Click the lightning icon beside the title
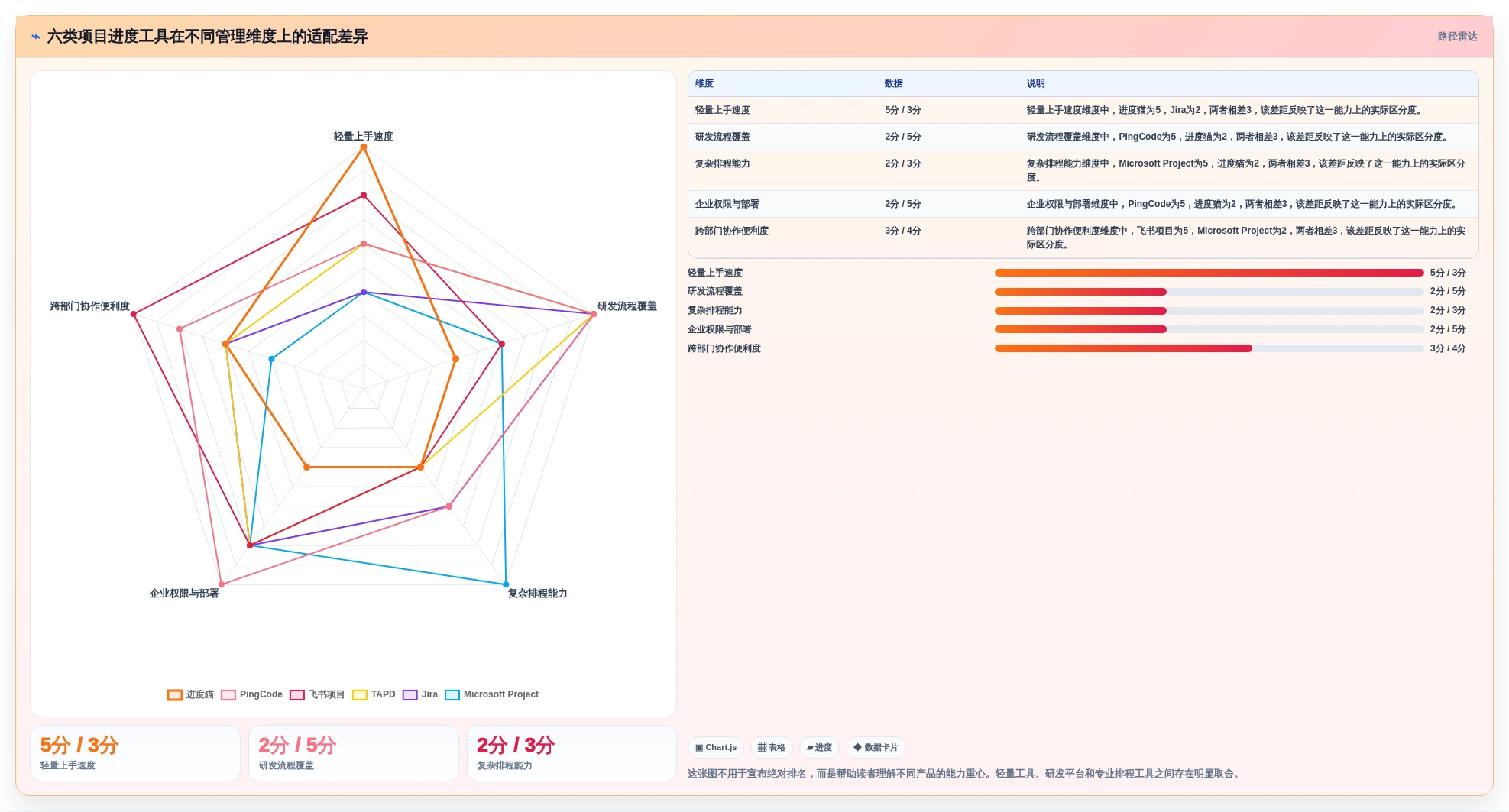Screen dimensions: 1509x812 36,37
